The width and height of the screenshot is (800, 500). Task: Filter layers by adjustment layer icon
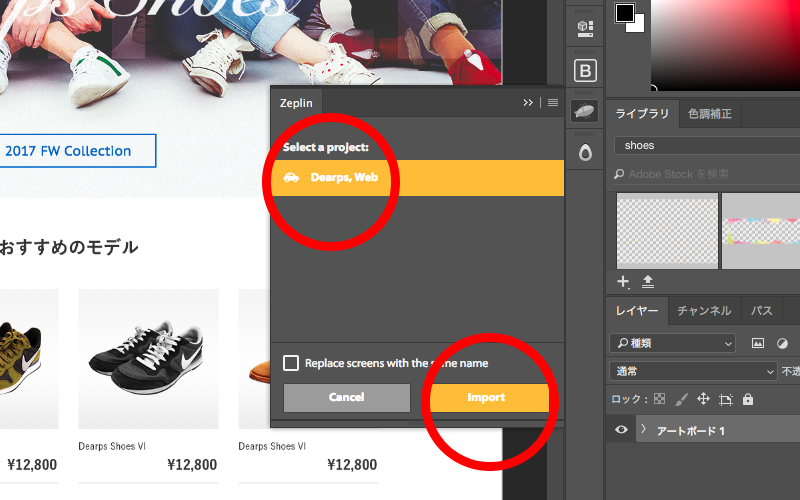coord(782,343)
